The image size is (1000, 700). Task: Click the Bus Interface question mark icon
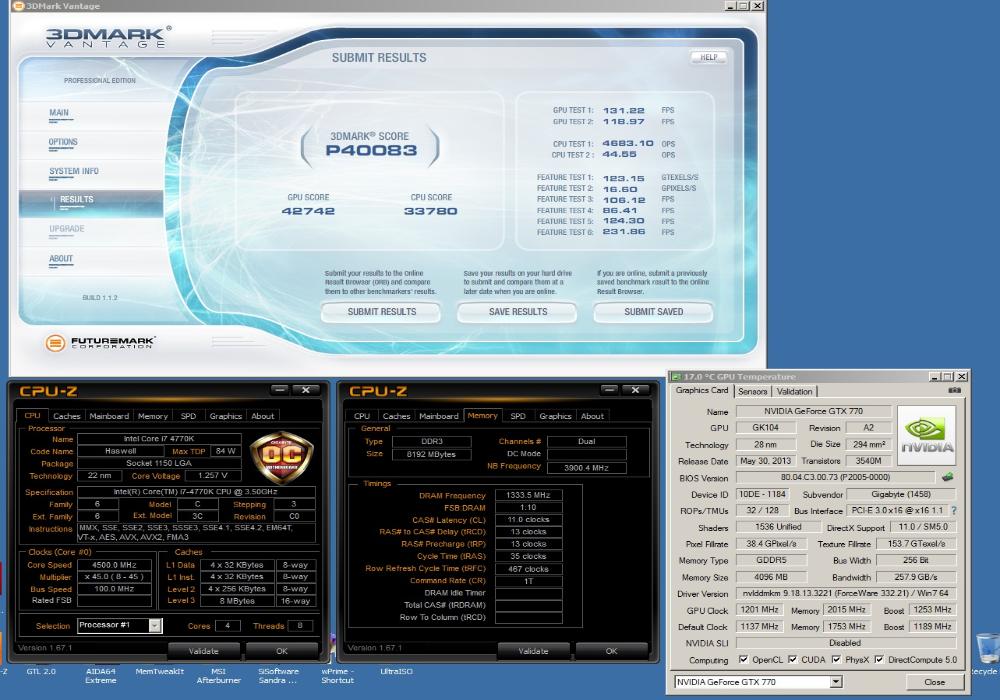pyautogui.click(x=954, y=511)
